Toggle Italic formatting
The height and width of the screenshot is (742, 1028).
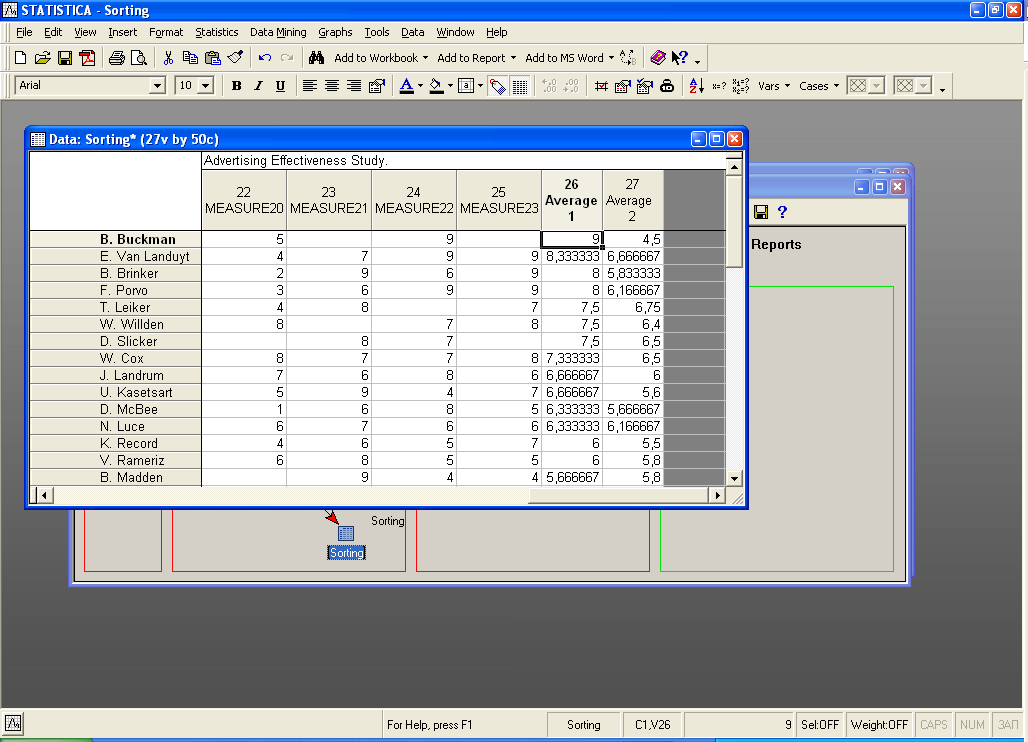[x=258, y=86]
